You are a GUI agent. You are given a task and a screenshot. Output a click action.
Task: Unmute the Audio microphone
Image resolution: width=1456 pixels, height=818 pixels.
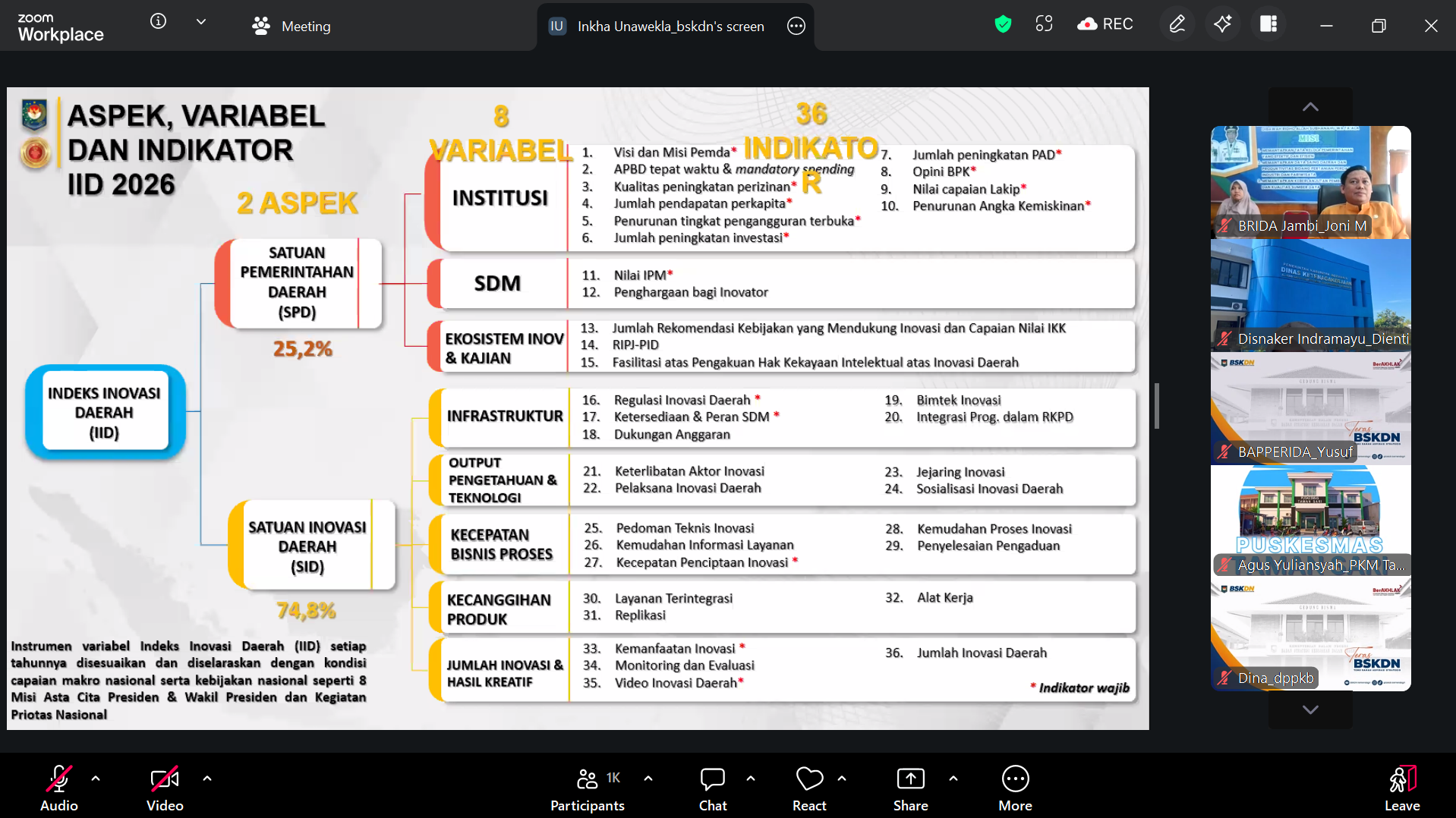click(58, 789)
